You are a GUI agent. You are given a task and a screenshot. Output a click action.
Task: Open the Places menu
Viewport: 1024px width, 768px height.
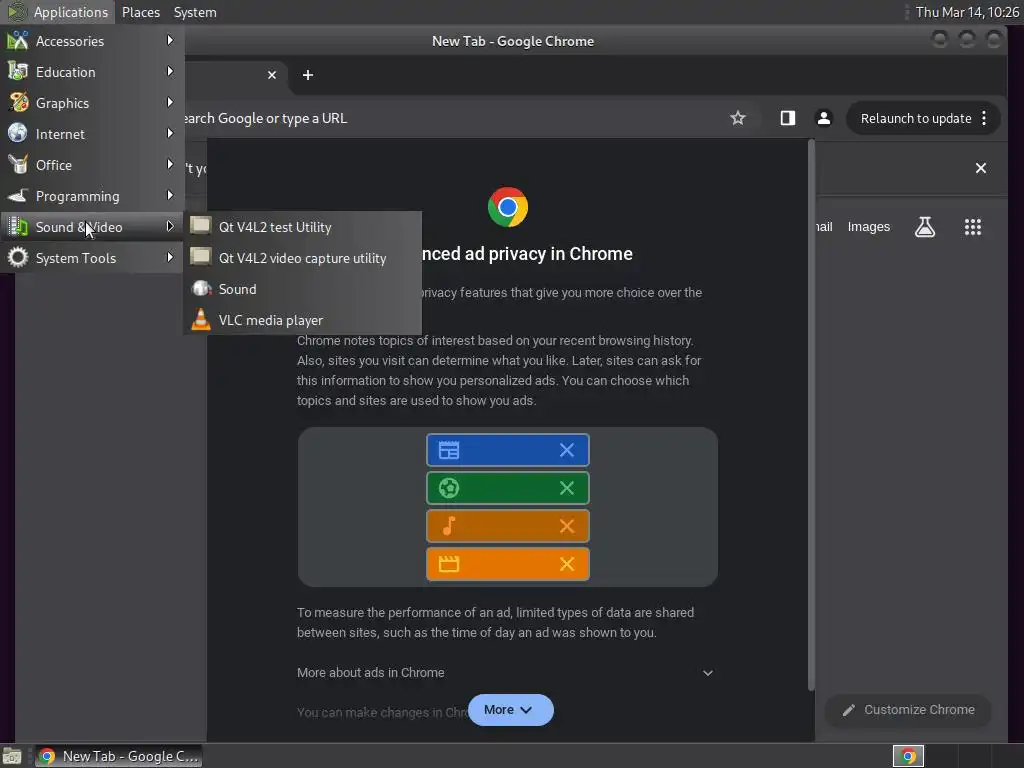140,12
